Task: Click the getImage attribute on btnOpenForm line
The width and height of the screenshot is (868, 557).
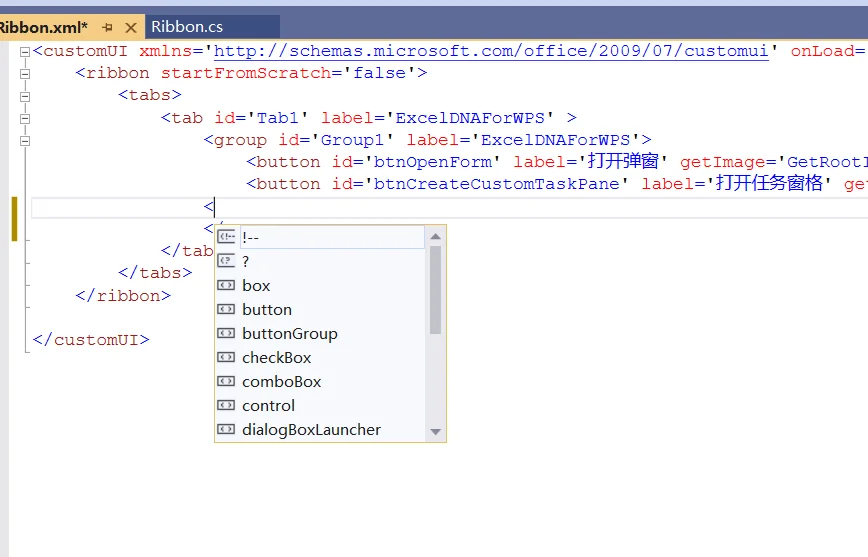Action: point(723,162)
